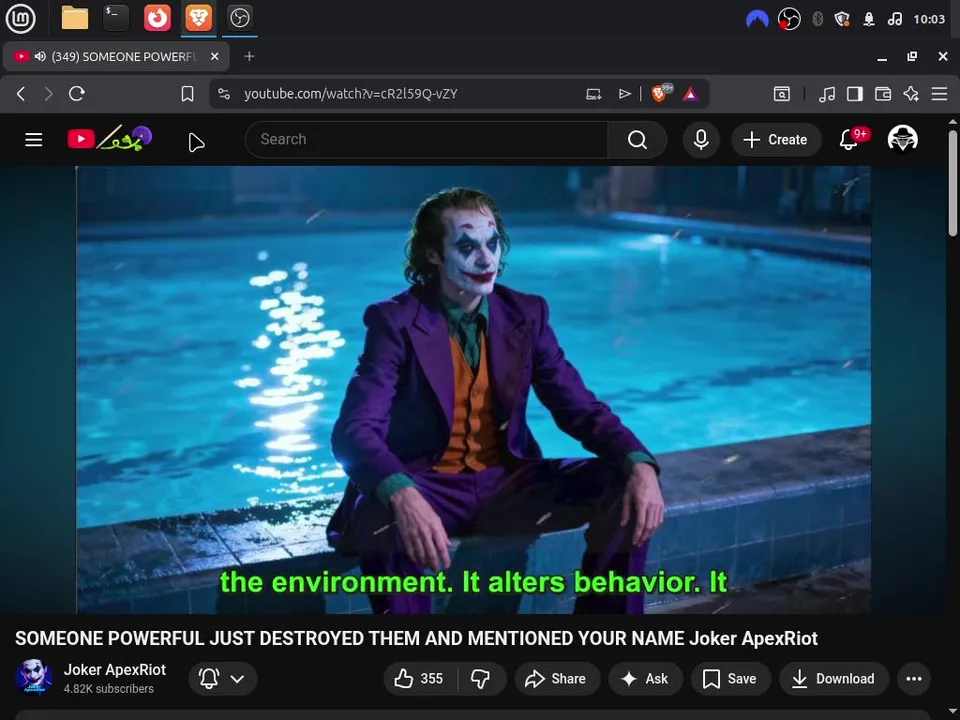Open the red-orange taskbar browser app
This screenshot has height=720, width=960.
pos(157,18)
